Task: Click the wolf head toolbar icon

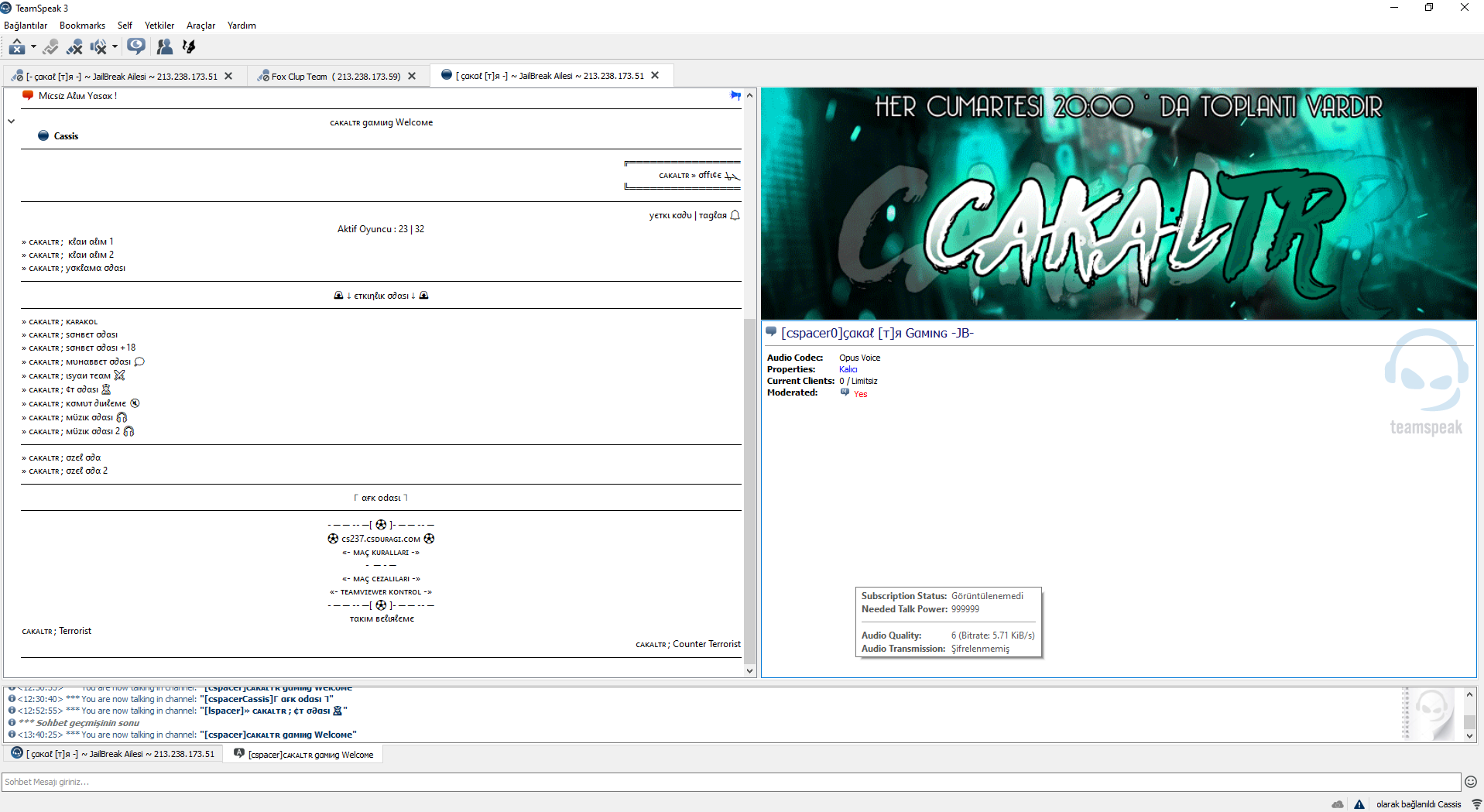Action: tap(189, 47)
